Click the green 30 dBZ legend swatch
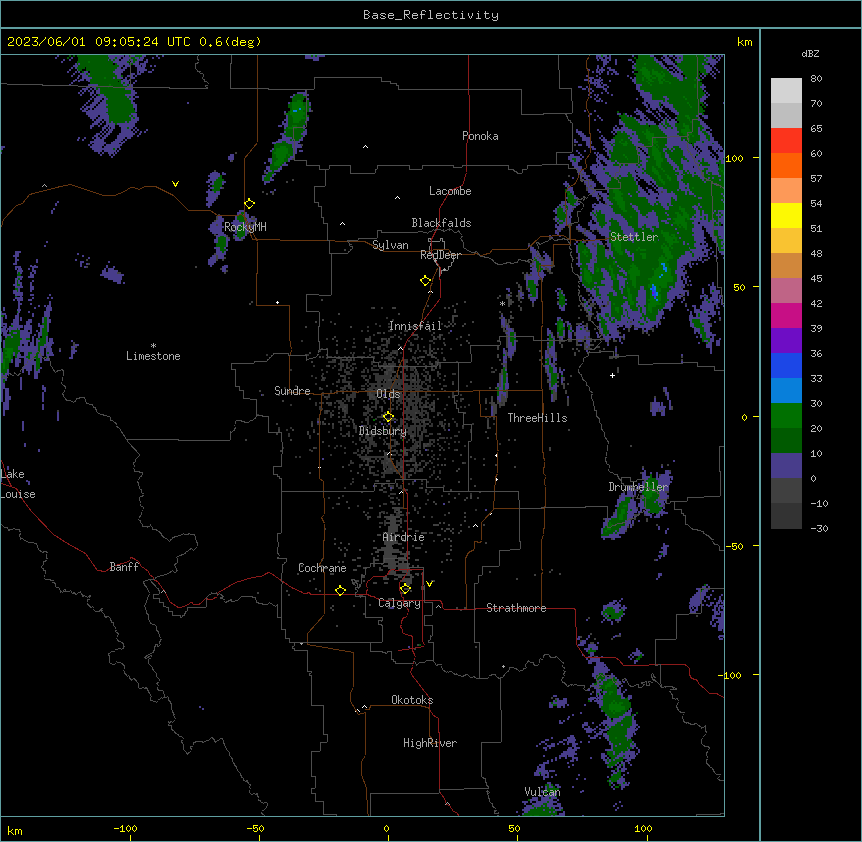The width and height of the screenshot is (862, 842). (786, 416)
